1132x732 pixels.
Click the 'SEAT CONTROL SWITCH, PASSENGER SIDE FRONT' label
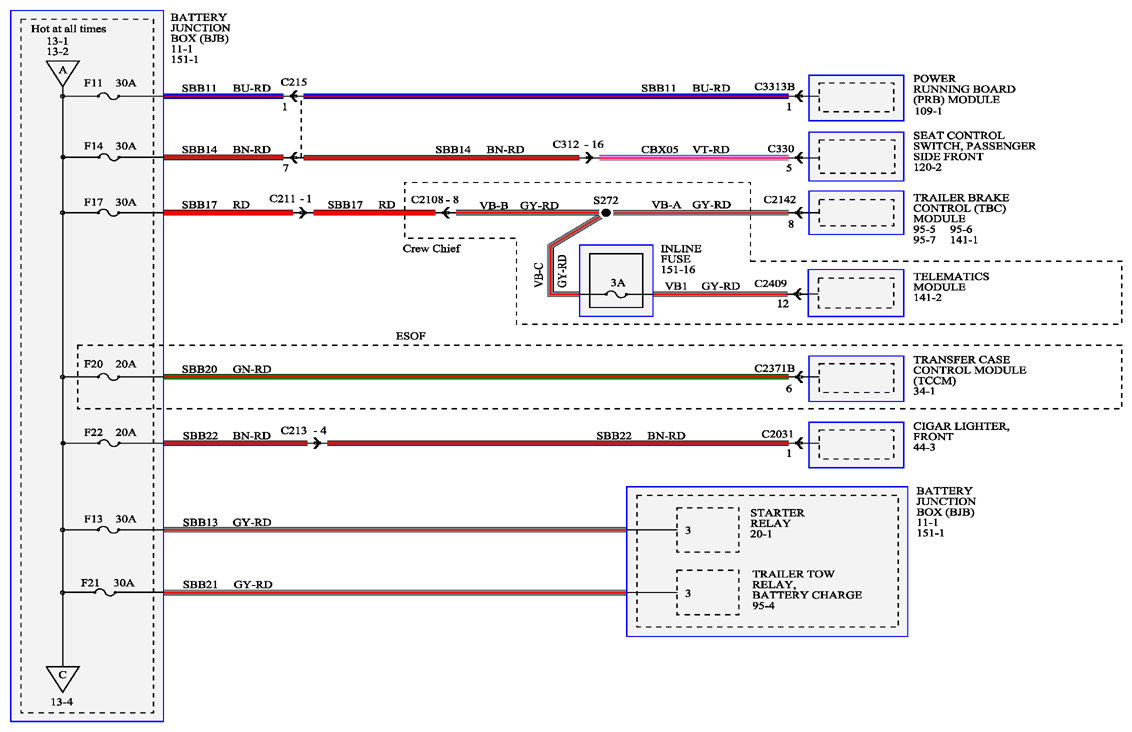(x=974, y=146)
